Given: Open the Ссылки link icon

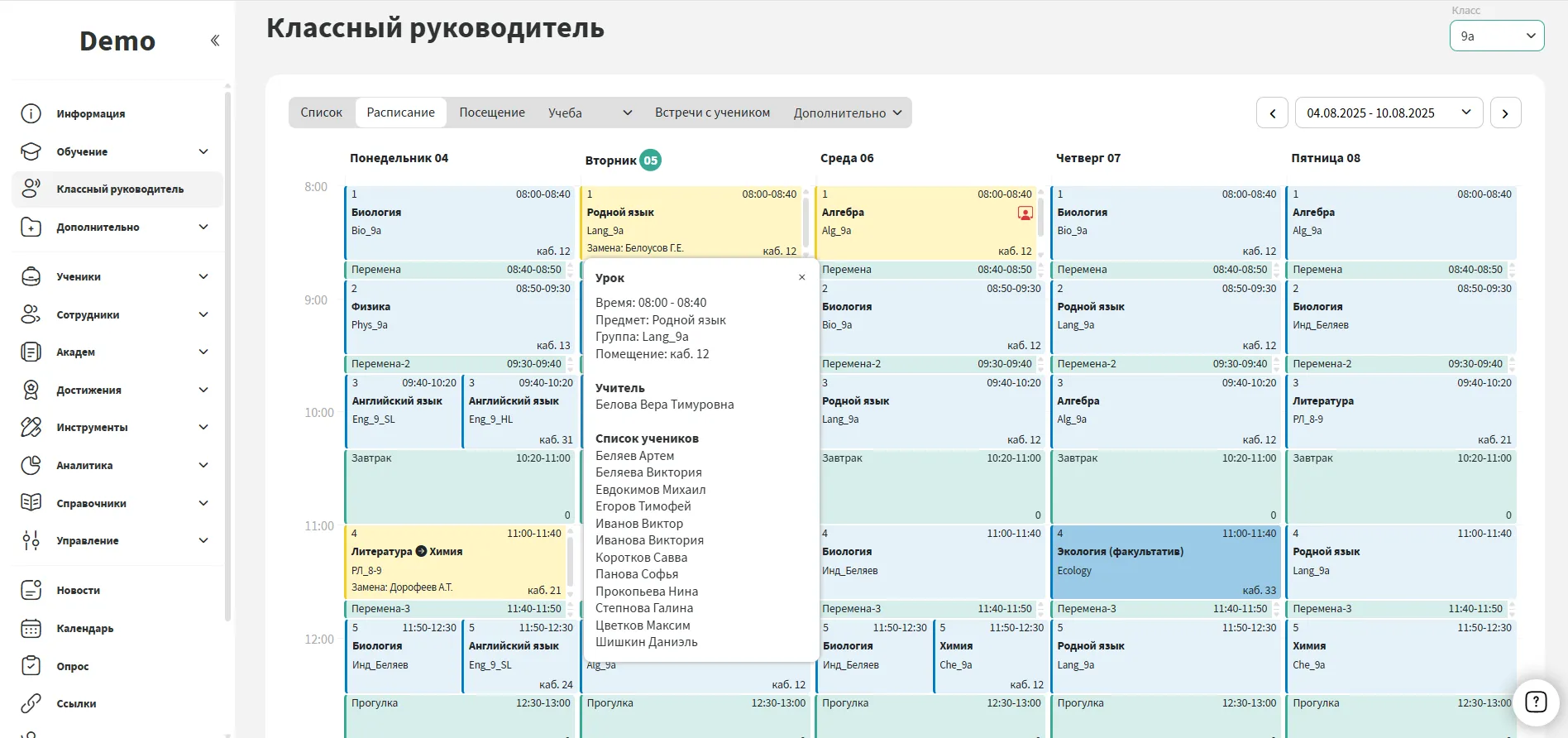Looking at the screenshot, I should coord(31,703).
